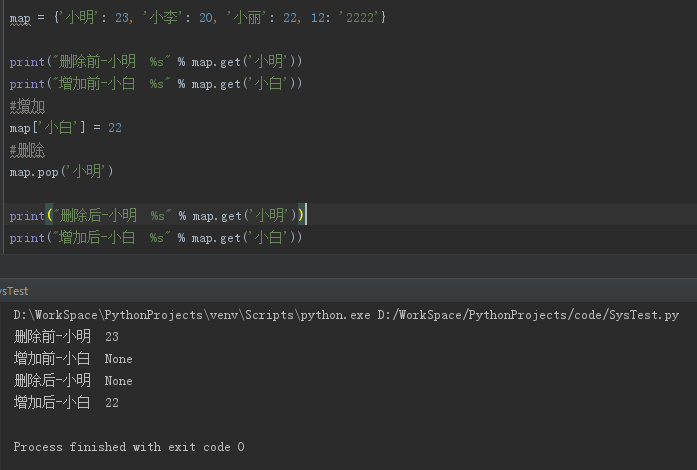697x470 pixels.
Task: Open the SysTest.py file path link in console
Action: click(x=528, y=315)
